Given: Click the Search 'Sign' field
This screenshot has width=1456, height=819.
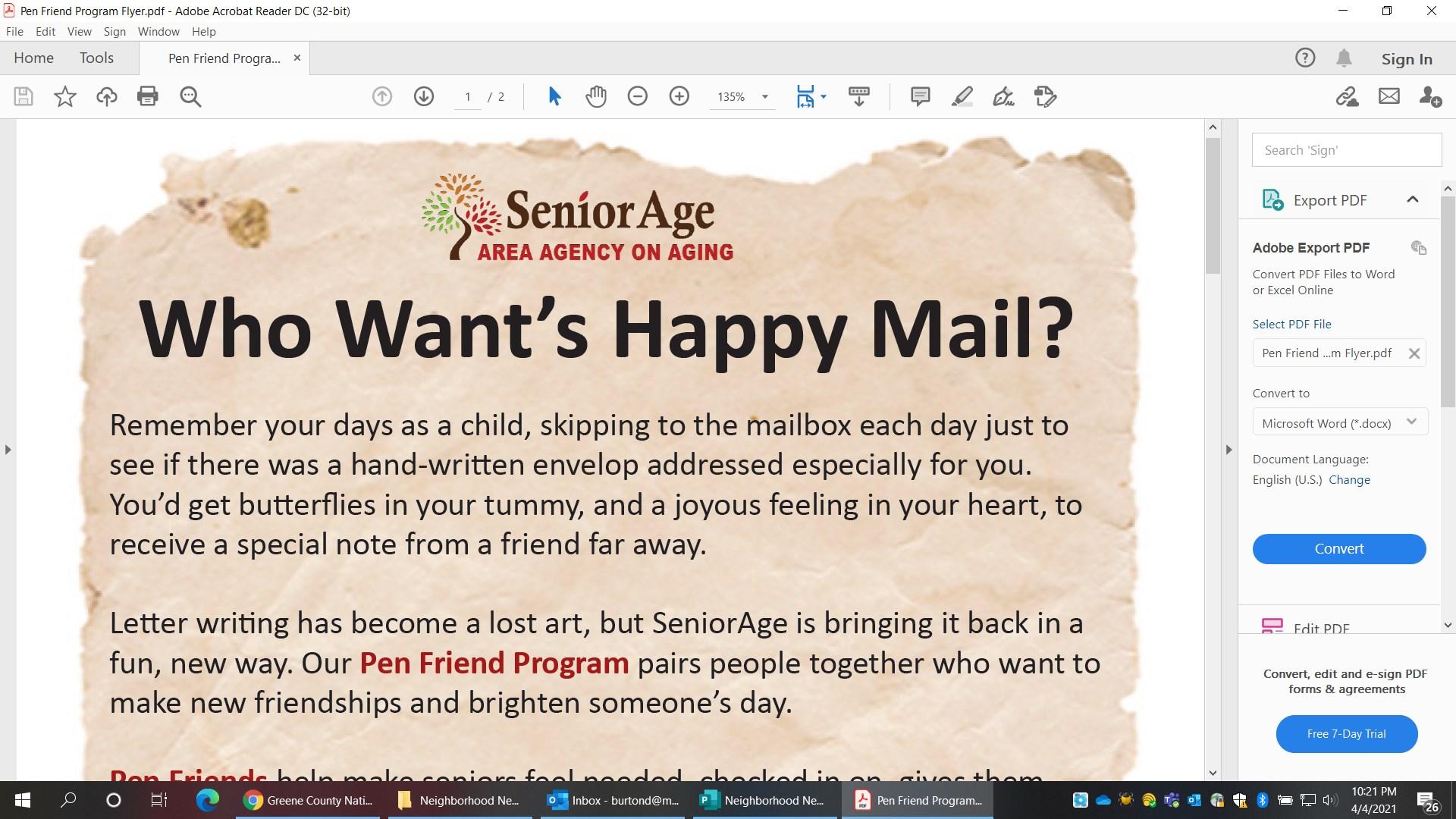Looking at the screenshot, I should pyautogui.click(x=1346, y=150).
